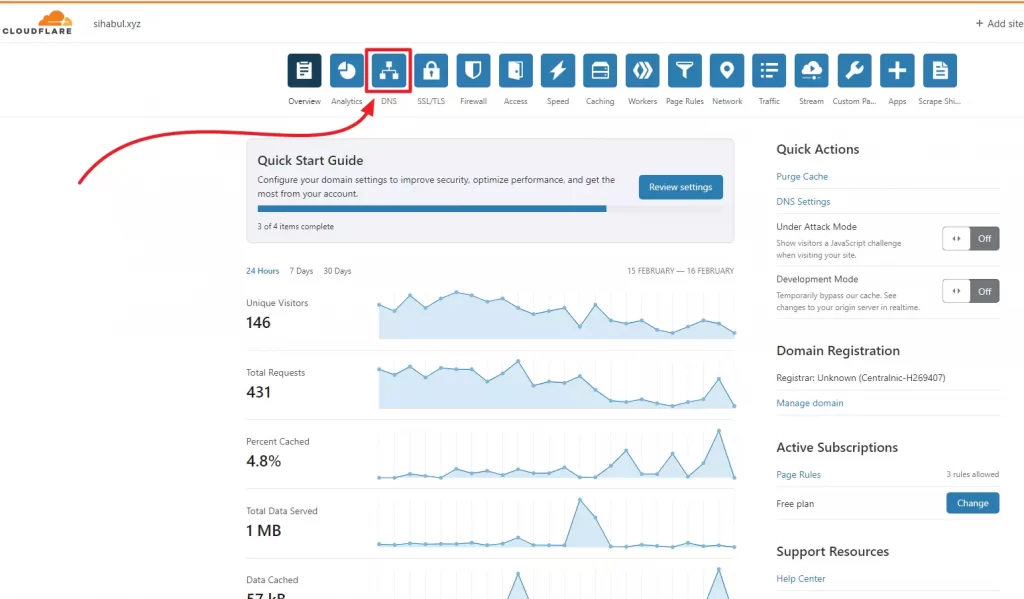Screen dimensions: 1024x599
Task: Toggle Under Attack Mode switch
Action: (x=970, y=238)
